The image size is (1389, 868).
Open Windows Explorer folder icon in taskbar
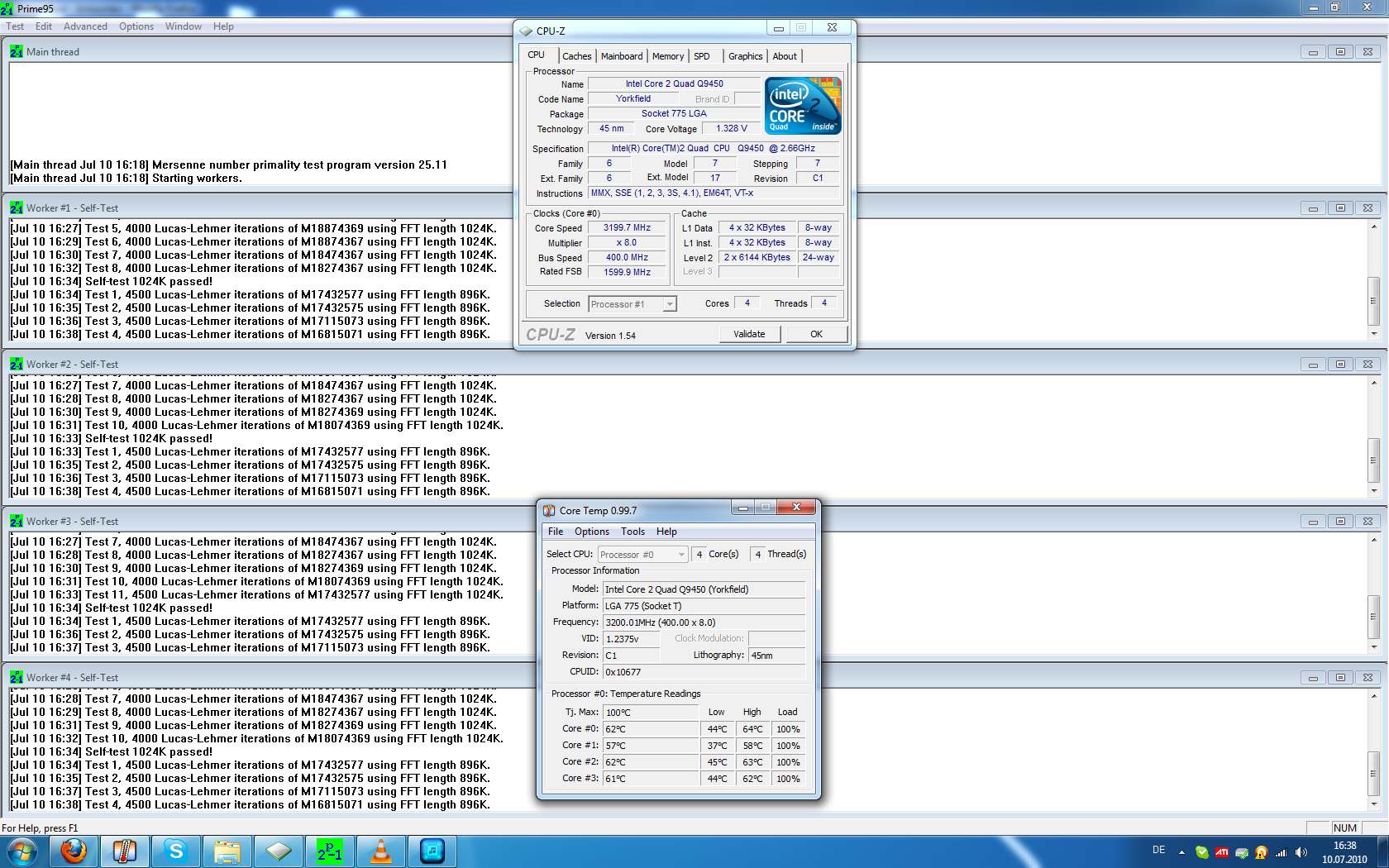coord(227,851)
